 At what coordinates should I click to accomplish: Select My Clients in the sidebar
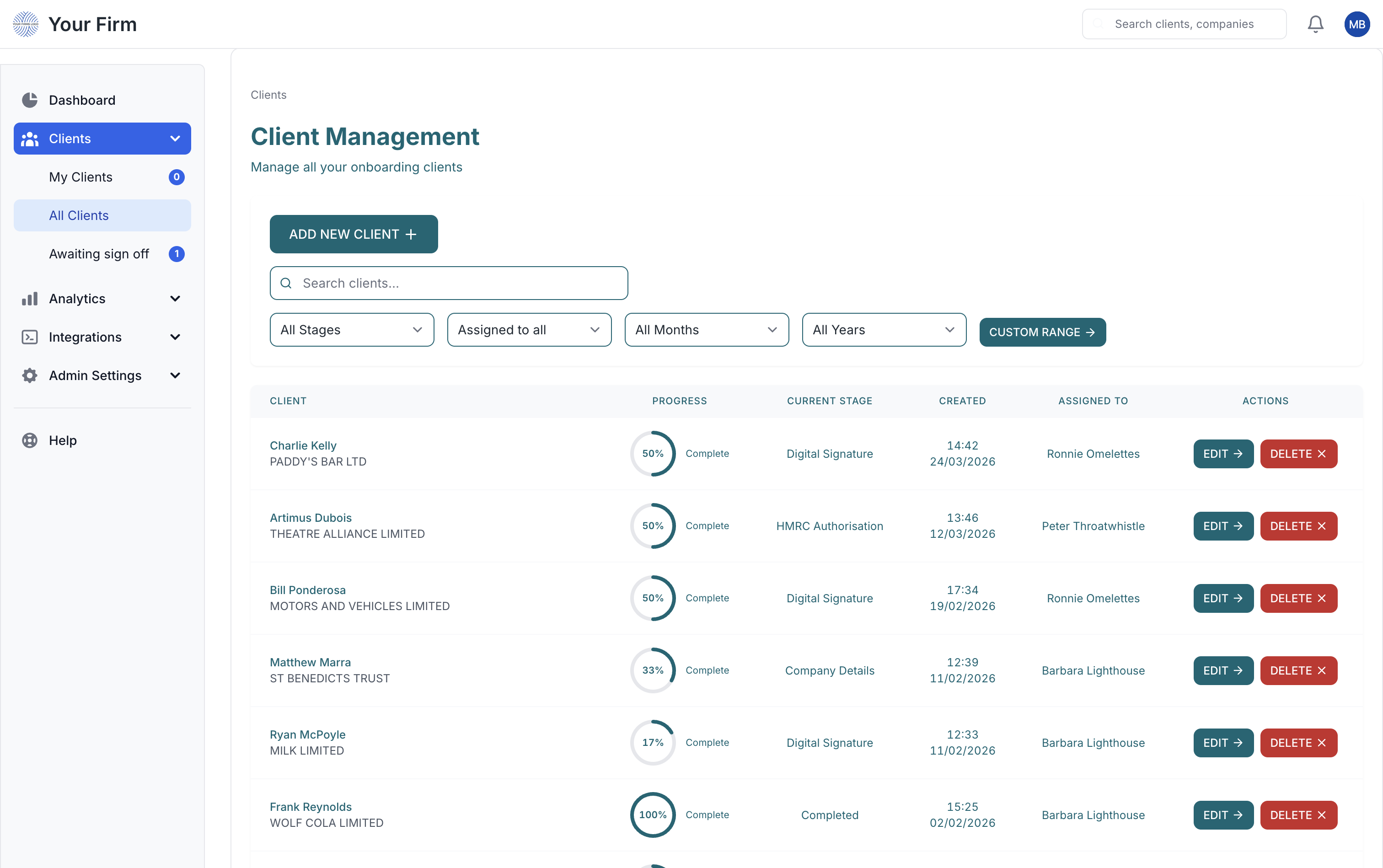coord(81,177)
